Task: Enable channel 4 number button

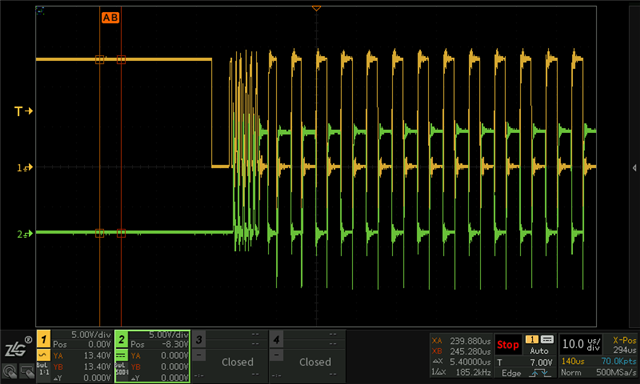Action: click(x=276, y=339)
